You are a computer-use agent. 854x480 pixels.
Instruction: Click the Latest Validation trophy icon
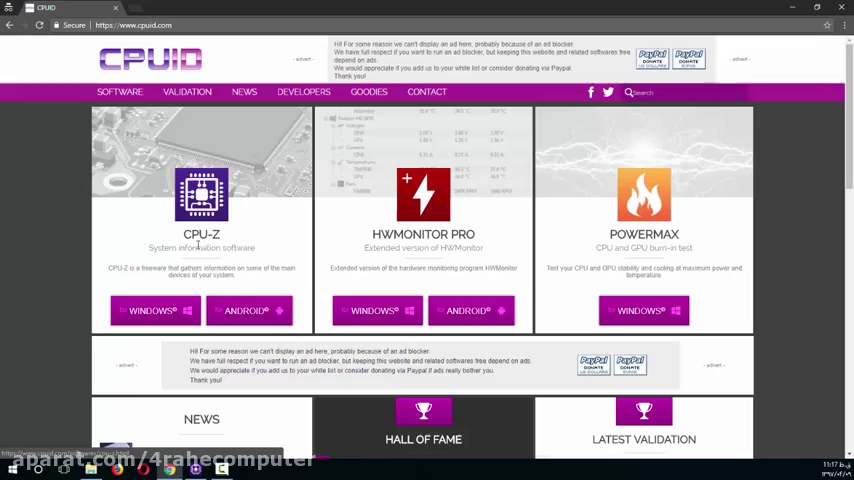click(x=644, y=411)
